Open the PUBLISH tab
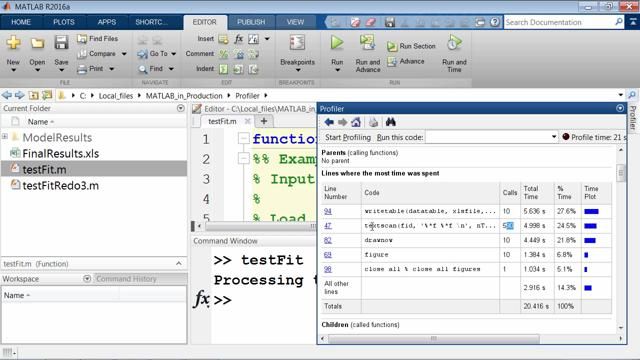 point(251,22)
